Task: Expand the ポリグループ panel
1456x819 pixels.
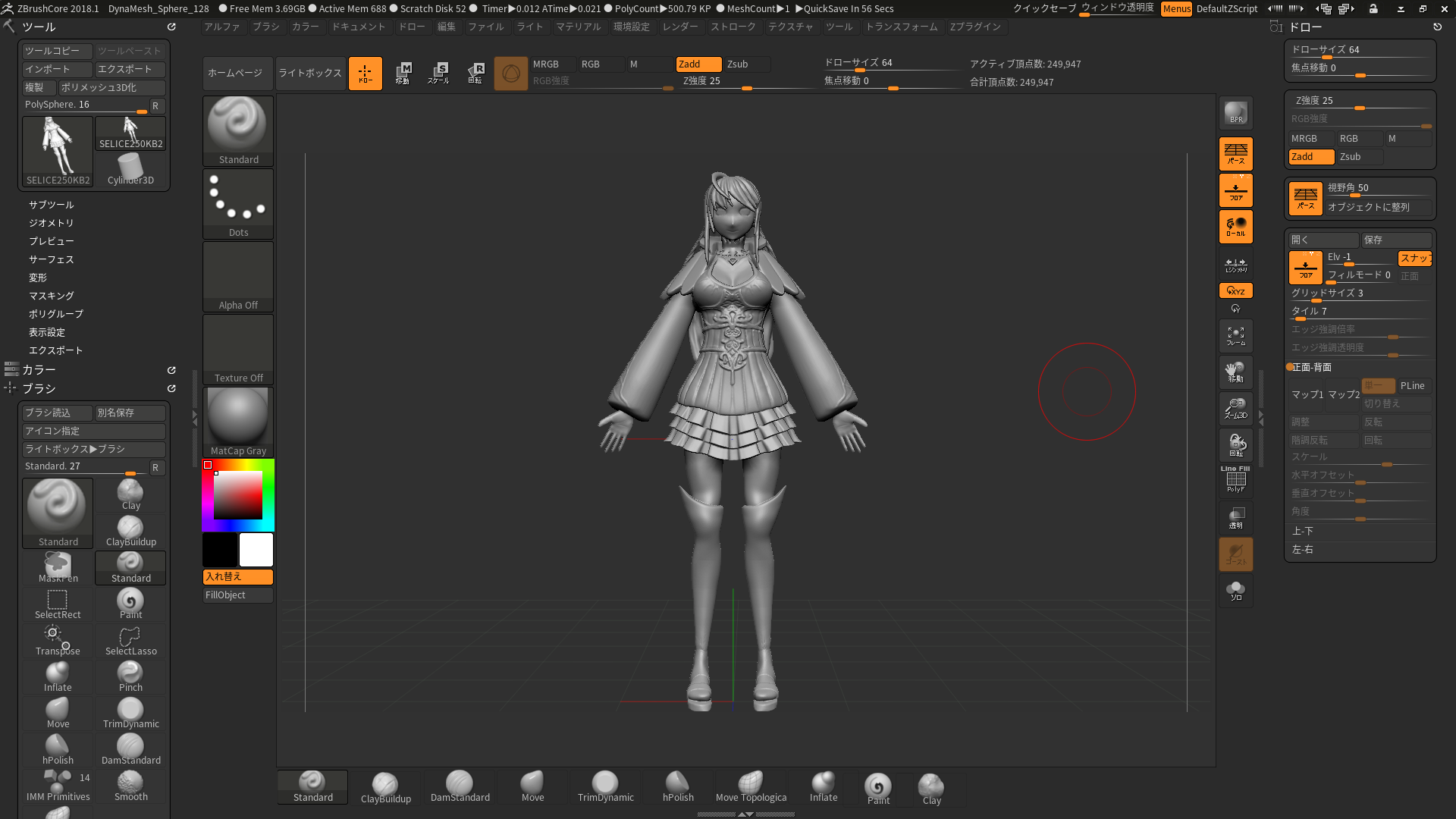Action: (x=55, y=313)
